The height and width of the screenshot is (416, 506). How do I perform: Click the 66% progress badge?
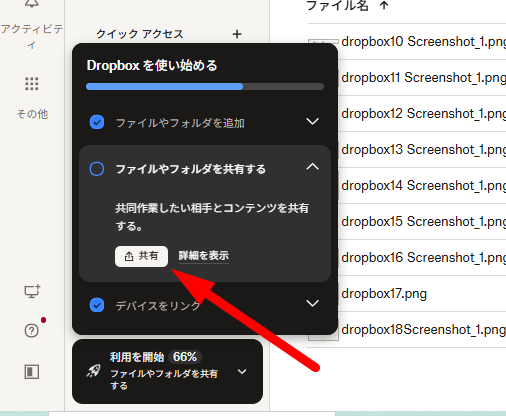185,357
